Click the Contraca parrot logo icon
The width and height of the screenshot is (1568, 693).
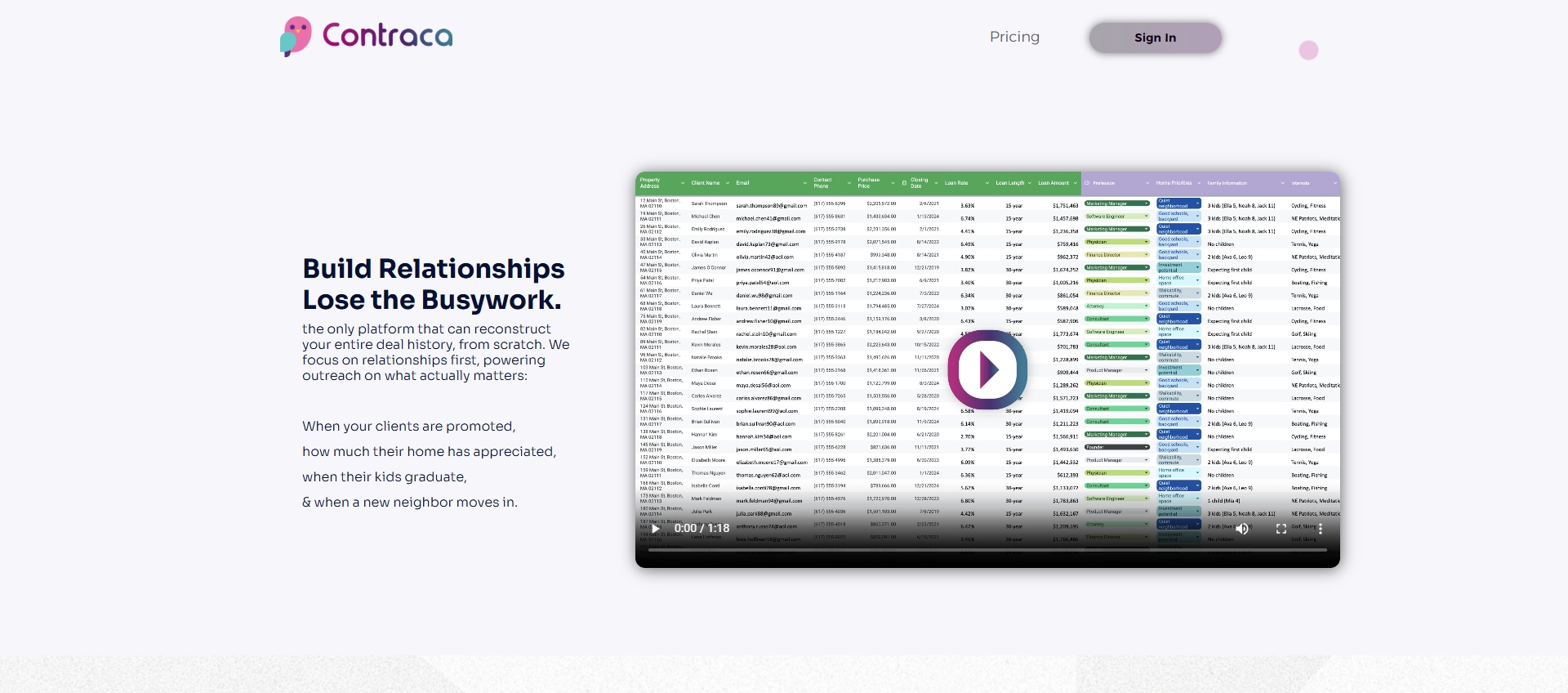tap(296, 36)
